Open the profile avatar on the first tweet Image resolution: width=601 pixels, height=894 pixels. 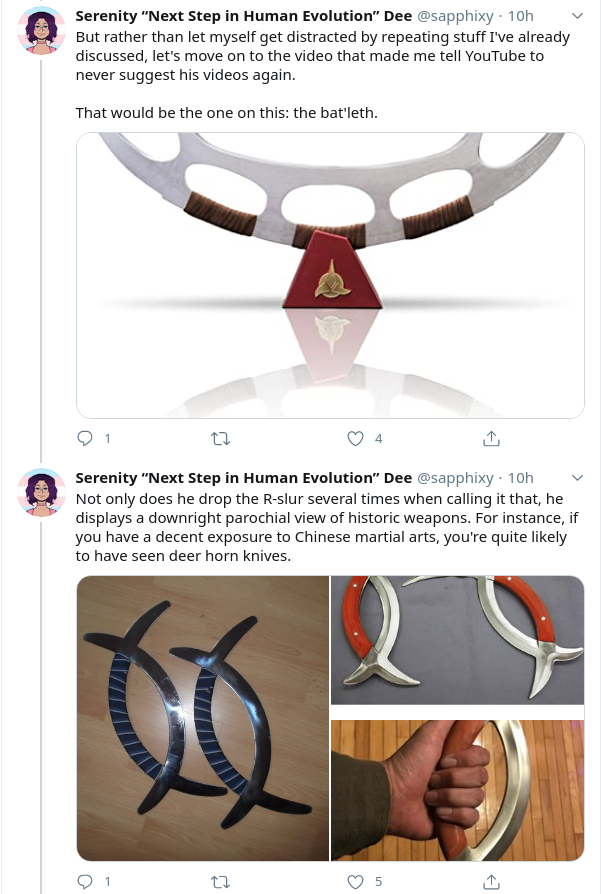click(41, 30)
